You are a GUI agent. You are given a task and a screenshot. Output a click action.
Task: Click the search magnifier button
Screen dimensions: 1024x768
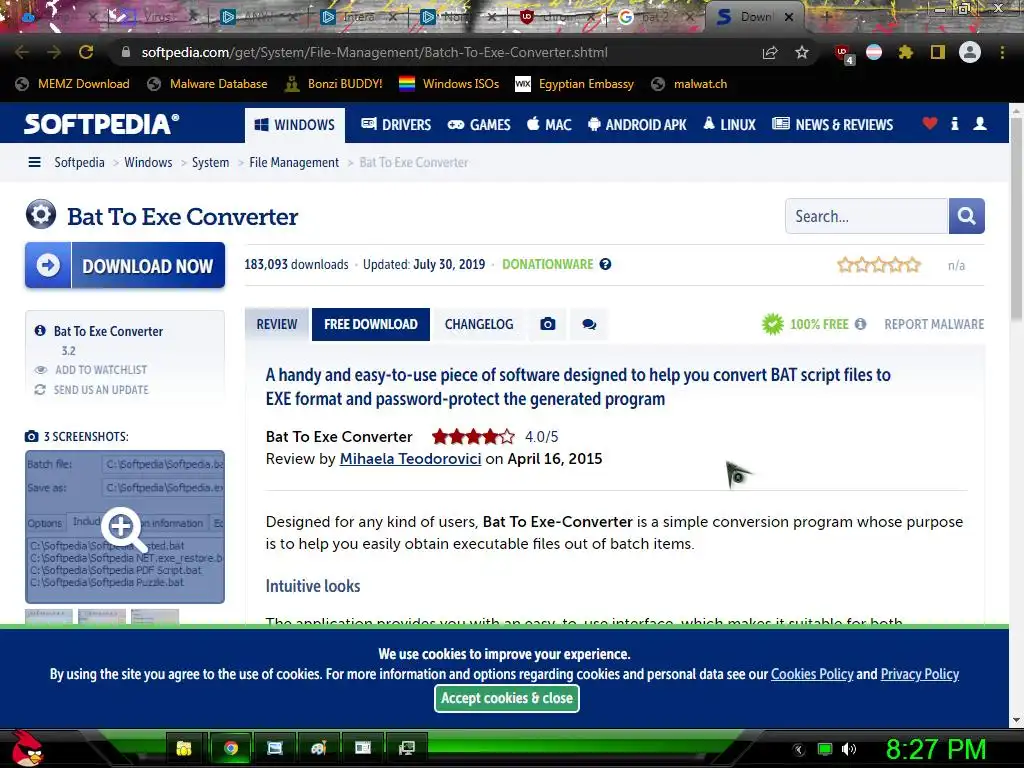pyautogui.click(x=967, y=216)
